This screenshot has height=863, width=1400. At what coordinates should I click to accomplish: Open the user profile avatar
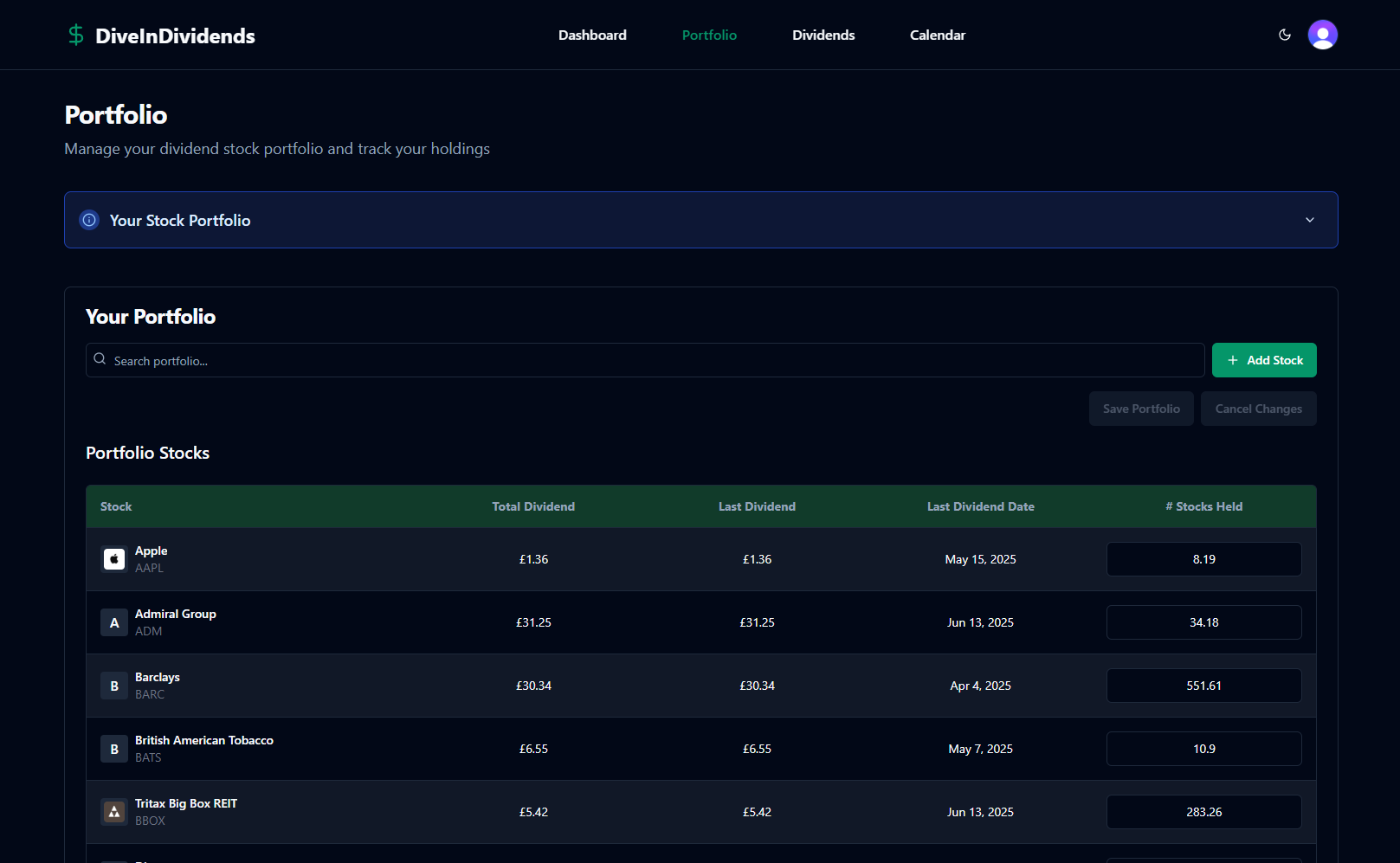tap(1323, 35)
